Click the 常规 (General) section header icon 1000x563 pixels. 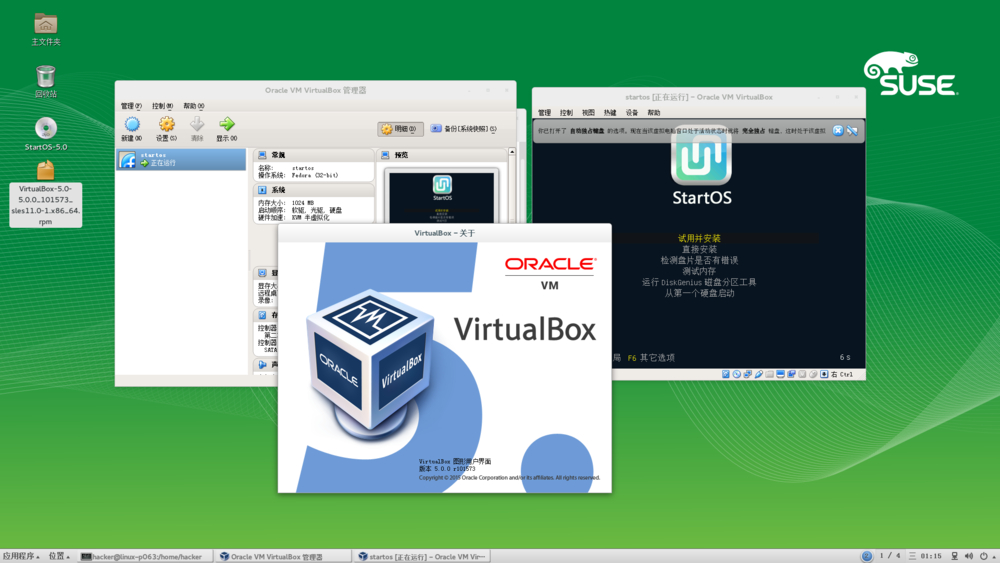pyautogui.click(x=261, y=155)
